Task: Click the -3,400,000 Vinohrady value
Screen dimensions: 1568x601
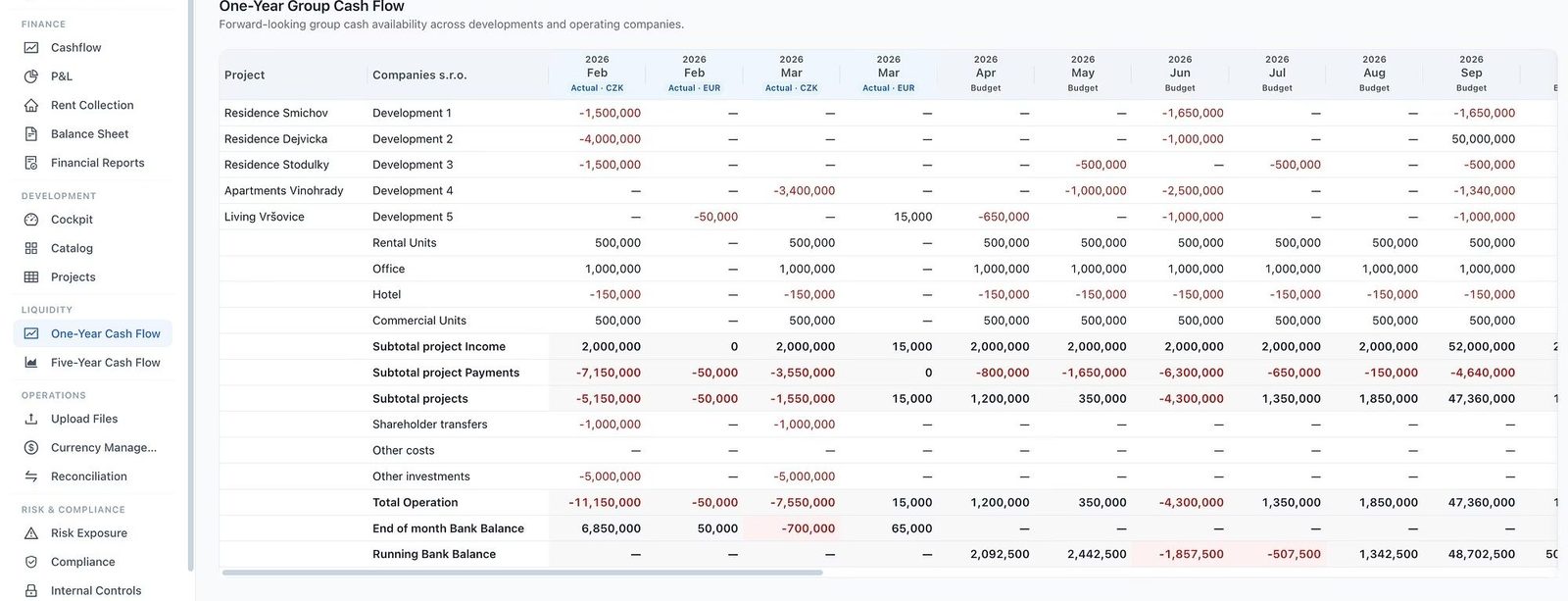Action: pos(805,190)
